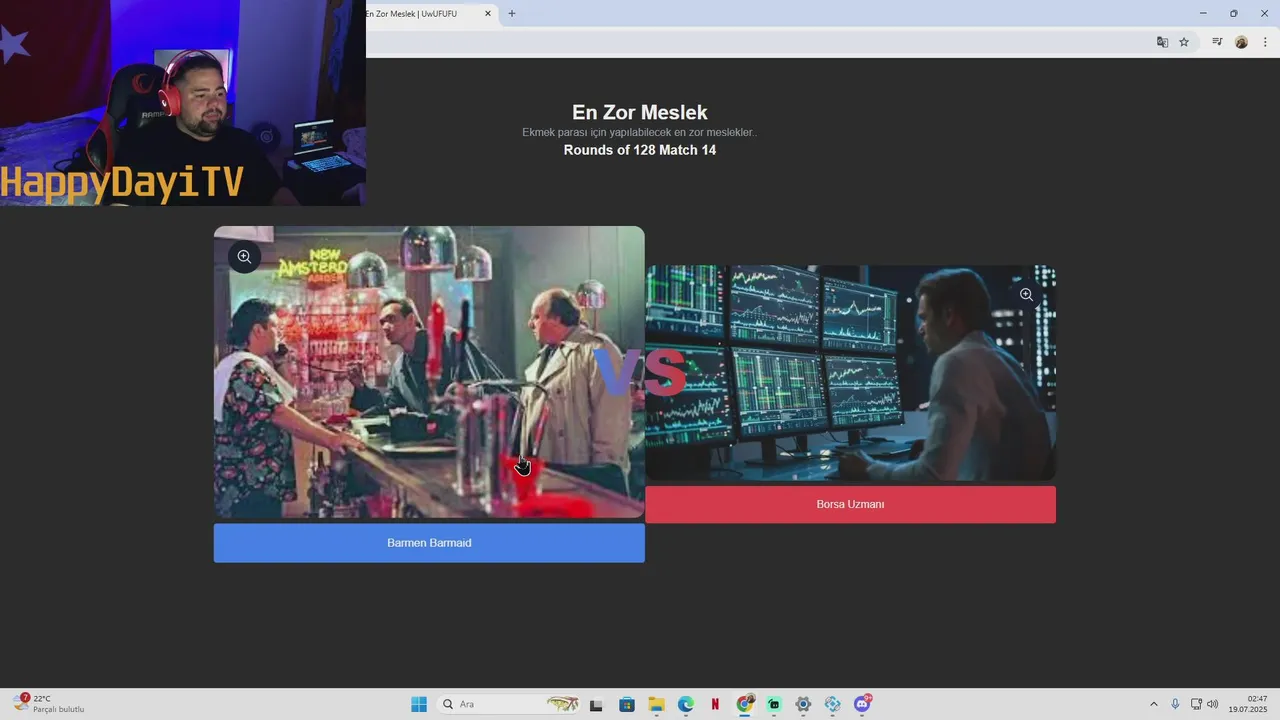
Task: Open the Windows Start menu
Action: pyautogui.click(x=419, y=704)
